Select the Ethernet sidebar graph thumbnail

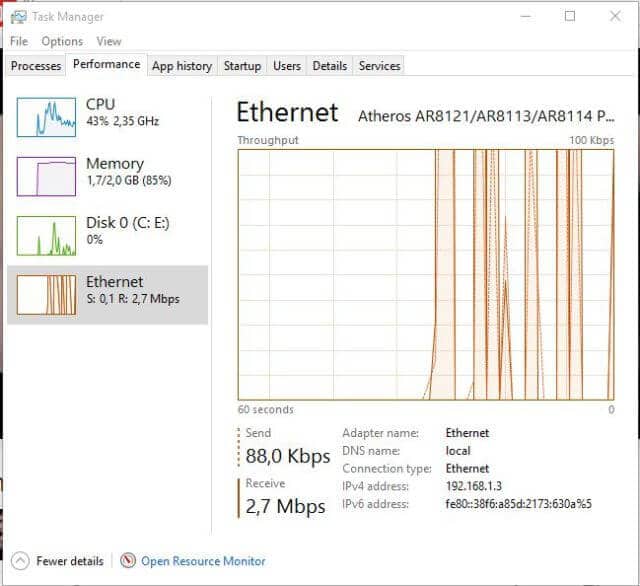pyautogui.click(x=46, y=295)
